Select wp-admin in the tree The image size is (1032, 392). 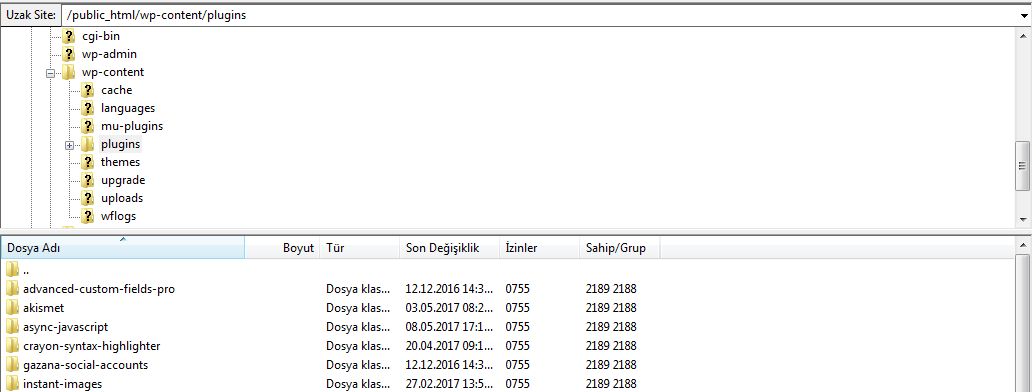pyautogui.click(x=109, y=54)
